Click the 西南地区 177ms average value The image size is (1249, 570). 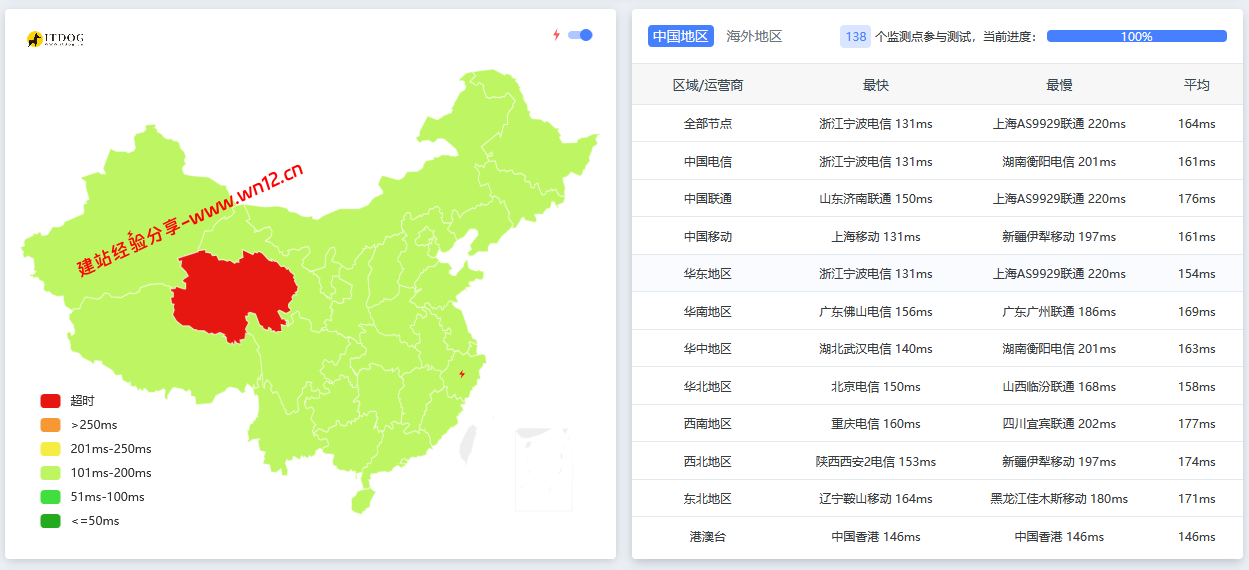coord(1197,424)
